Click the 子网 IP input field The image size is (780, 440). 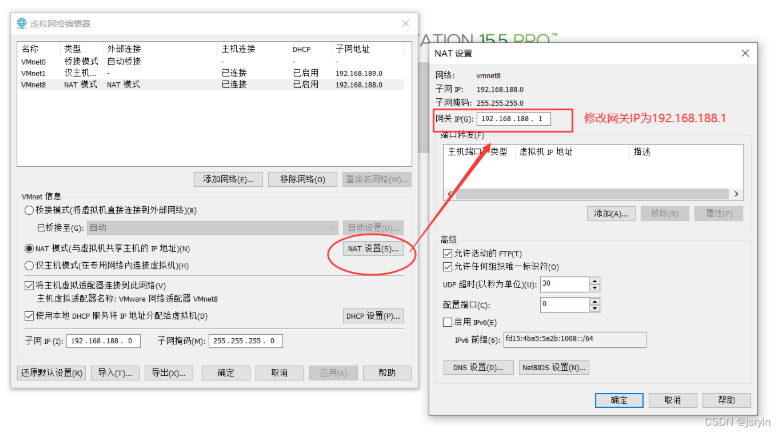103,341
